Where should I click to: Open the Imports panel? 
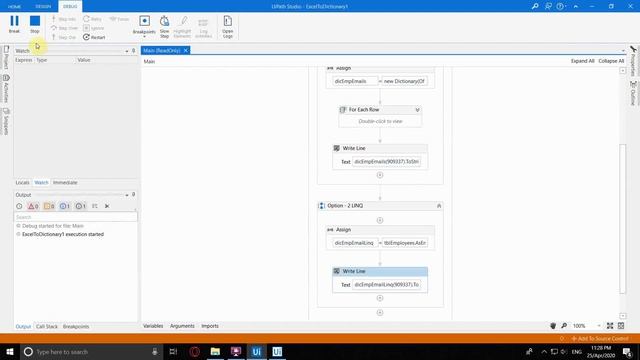point(210,326)
